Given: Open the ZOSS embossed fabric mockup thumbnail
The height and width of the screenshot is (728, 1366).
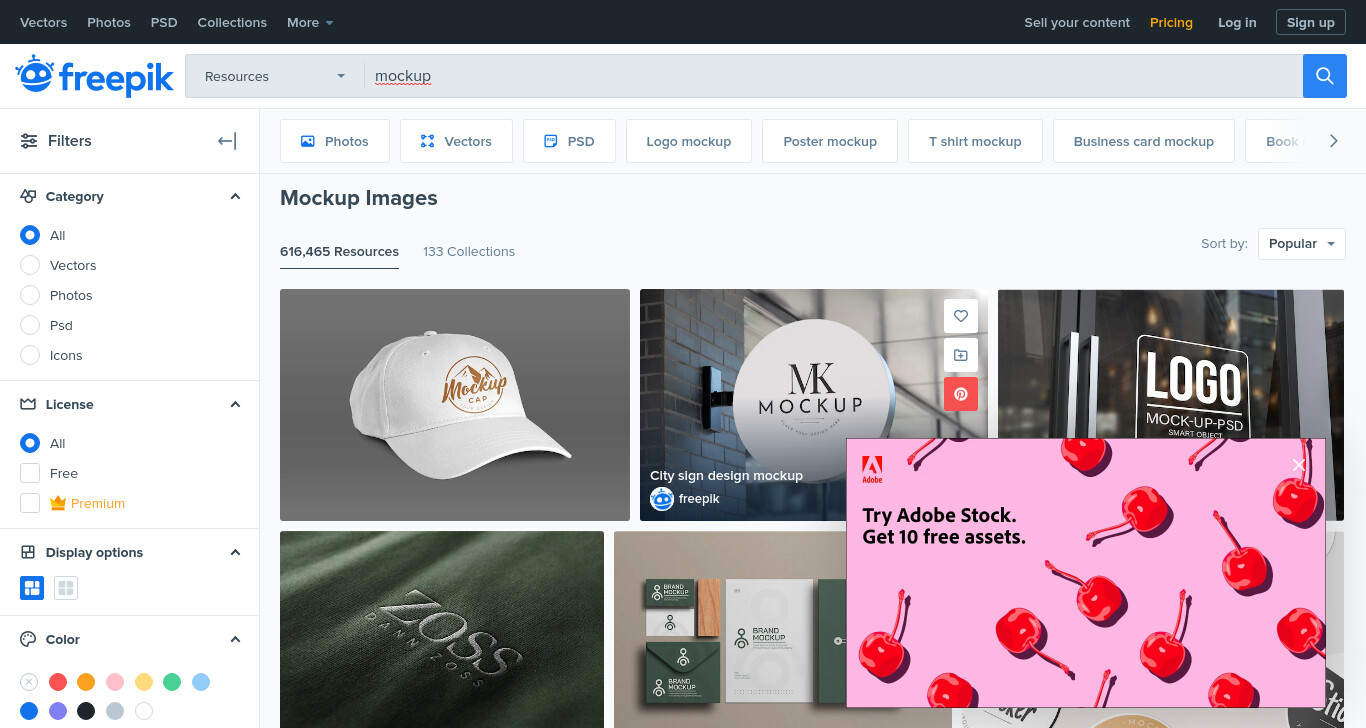Looking at the screenshot, I should tap(442, 629).
